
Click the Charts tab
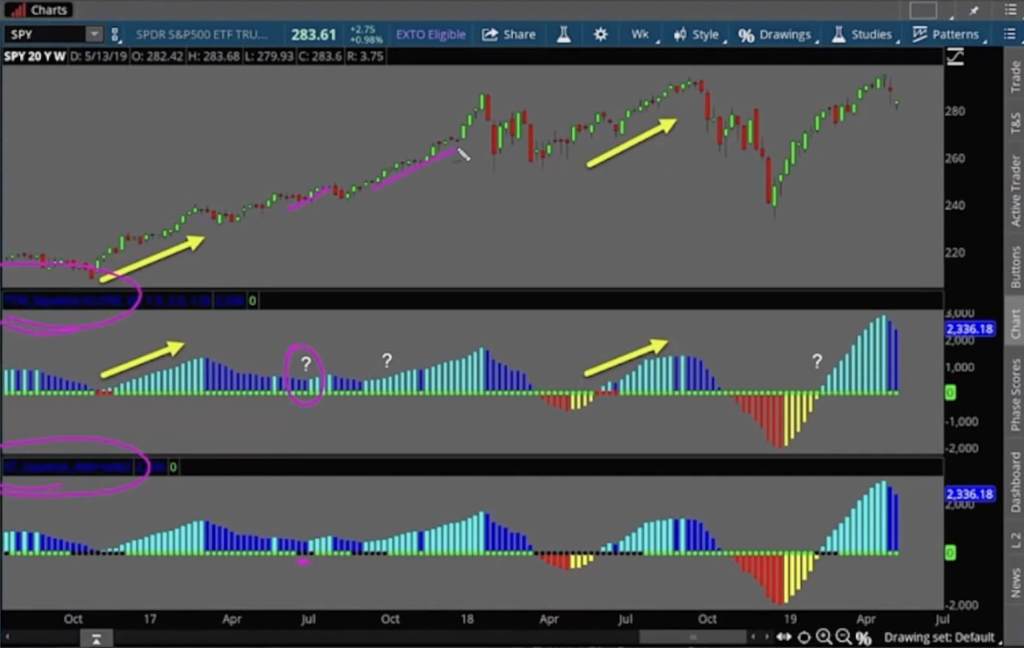[37, 10]
